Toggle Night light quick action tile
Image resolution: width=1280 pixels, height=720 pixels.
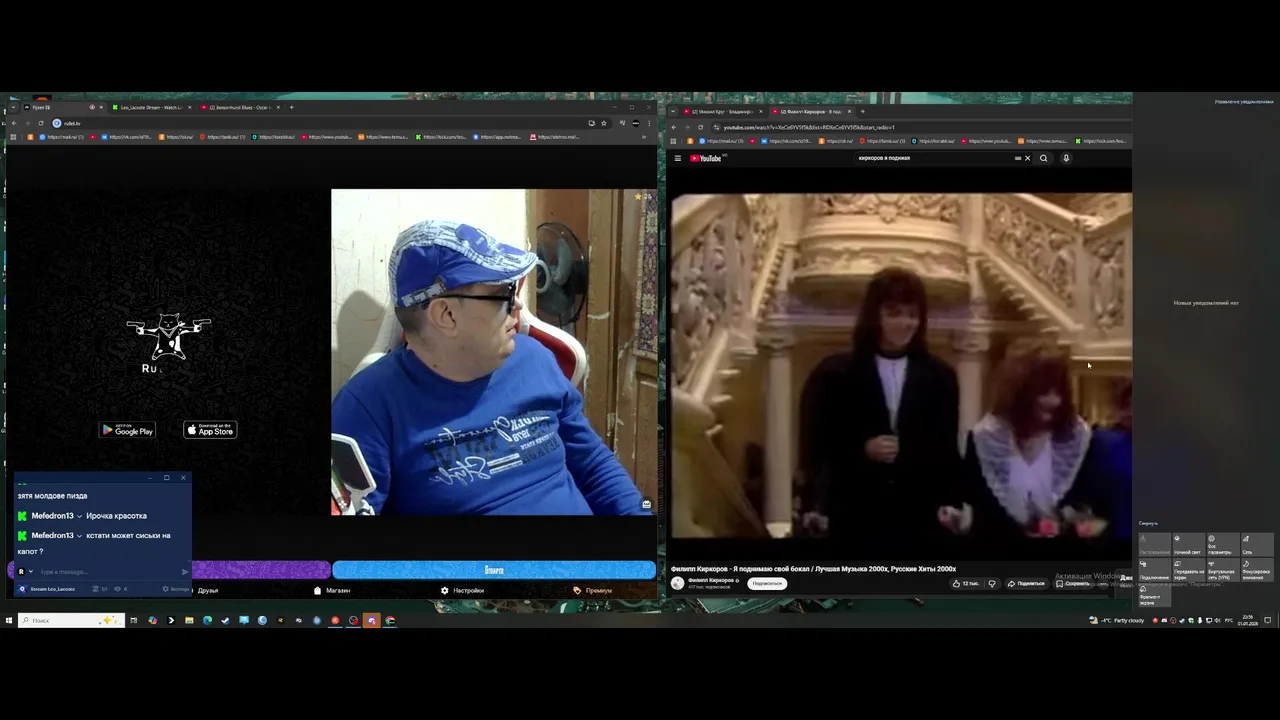click(x=1189, y=545)
